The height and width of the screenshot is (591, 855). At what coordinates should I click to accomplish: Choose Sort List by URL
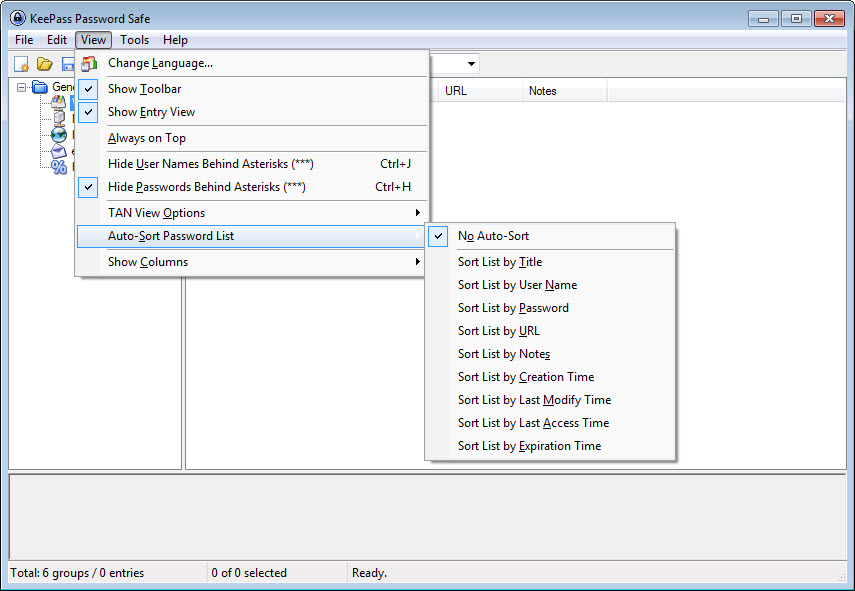coord(550,331)
